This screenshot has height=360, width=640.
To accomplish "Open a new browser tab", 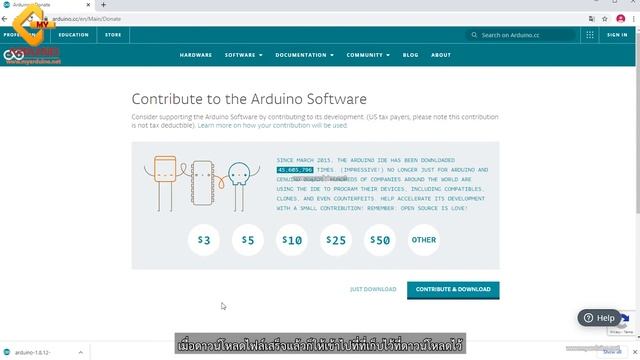I will (x=103, y=5).
